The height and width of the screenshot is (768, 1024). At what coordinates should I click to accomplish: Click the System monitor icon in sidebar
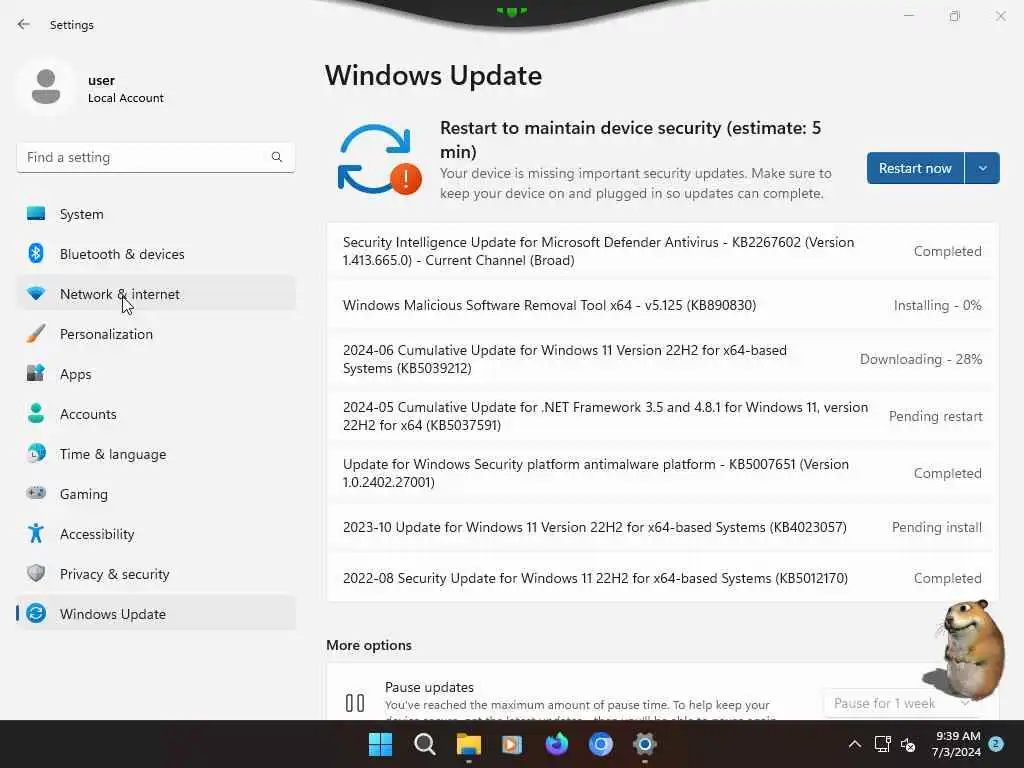tap(36, 214)
